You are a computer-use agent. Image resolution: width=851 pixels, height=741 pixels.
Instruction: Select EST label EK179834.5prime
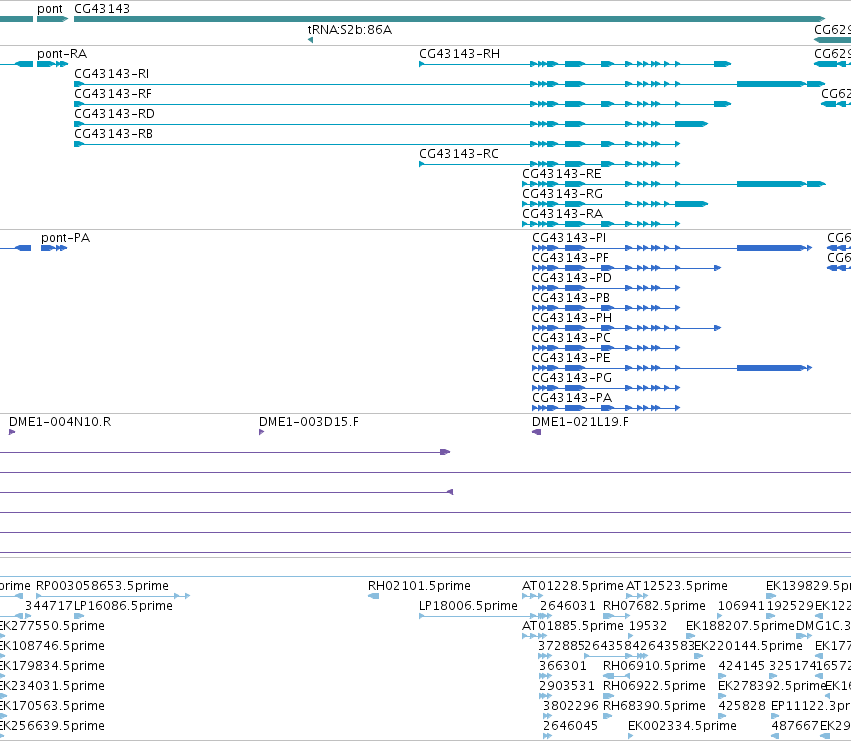click(x=52, y=667)
